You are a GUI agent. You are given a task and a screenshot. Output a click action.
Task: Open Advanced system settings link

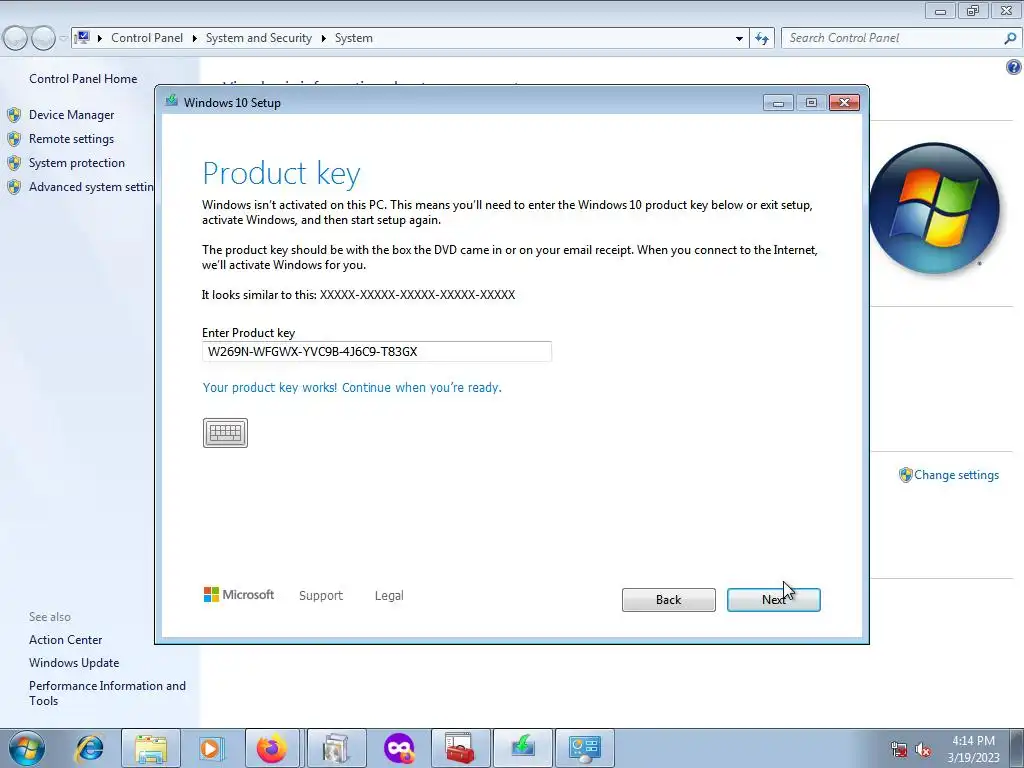[91, 187]
